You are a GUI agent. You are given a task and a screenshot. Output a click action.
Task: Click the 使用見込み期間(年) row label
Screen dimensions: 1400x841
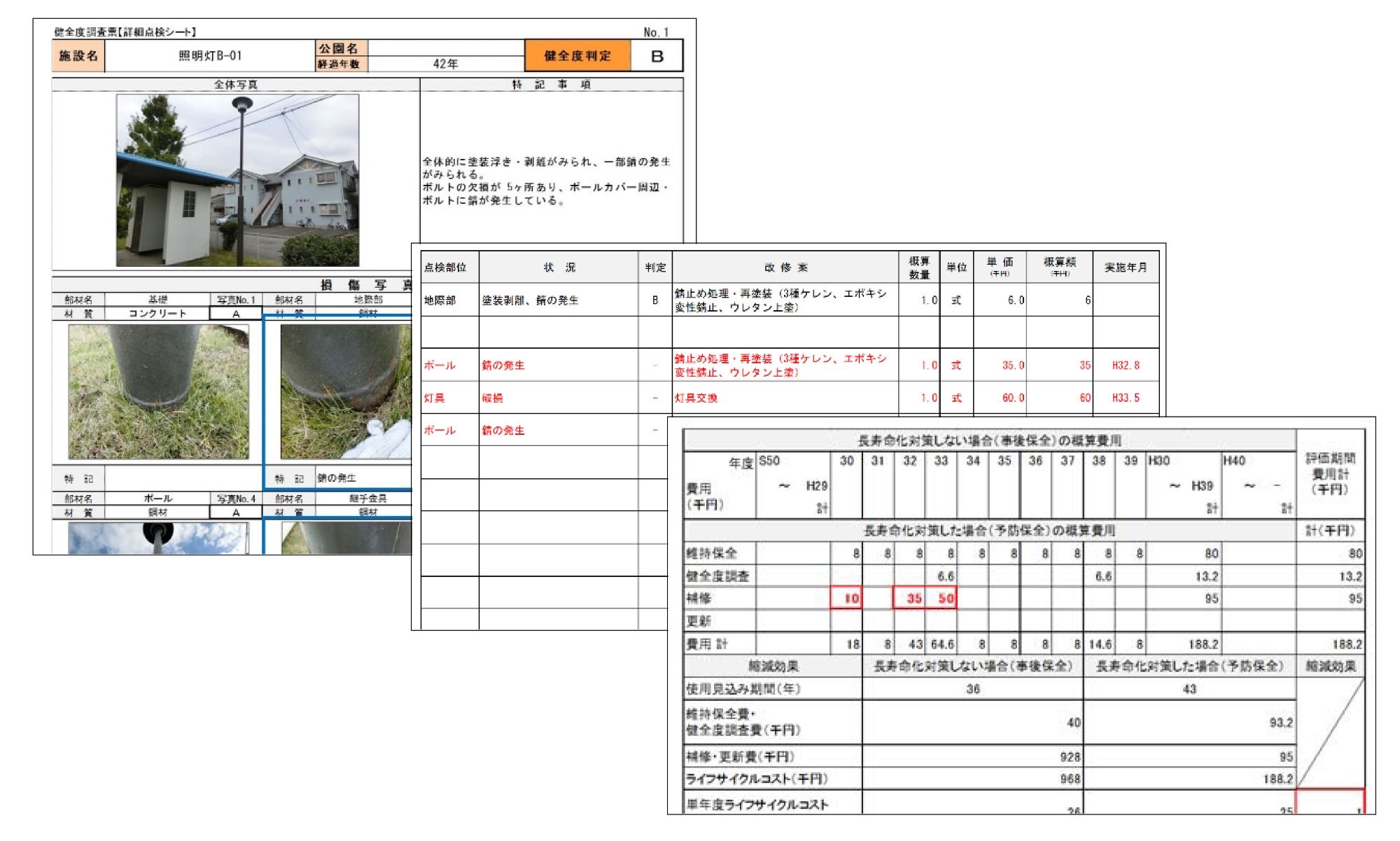773,688
